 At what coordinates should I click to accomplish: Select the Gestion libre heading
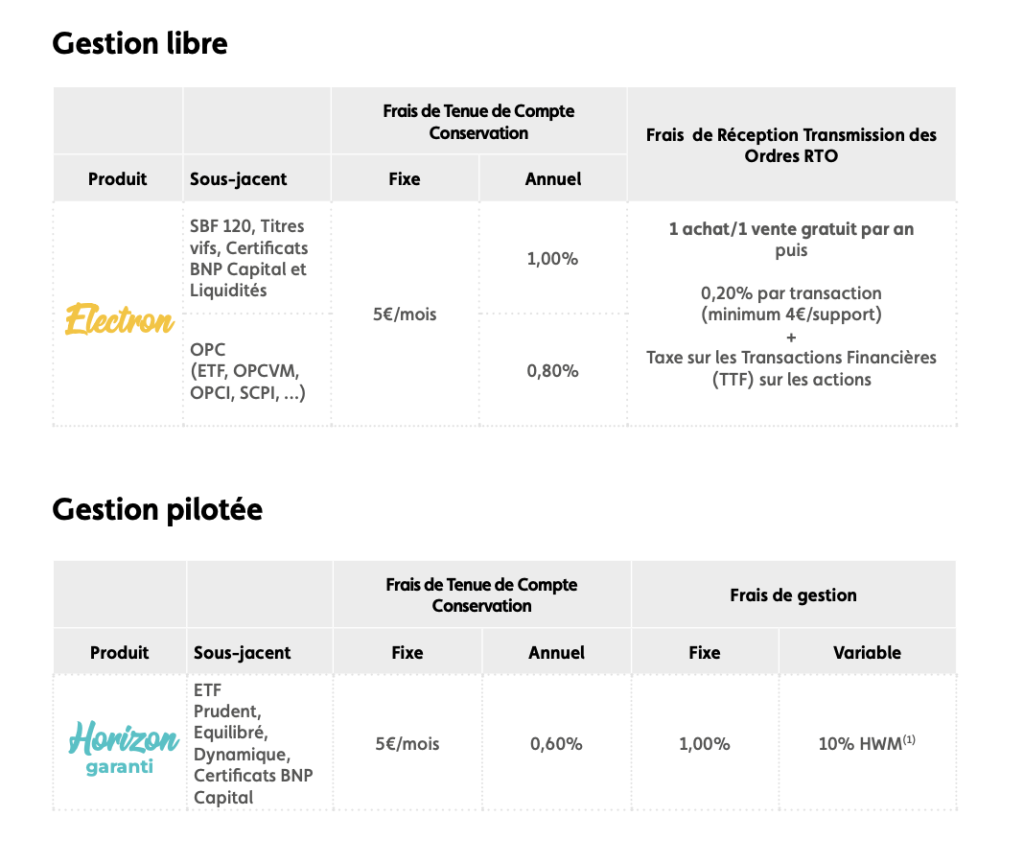click(x=140, y=44)
